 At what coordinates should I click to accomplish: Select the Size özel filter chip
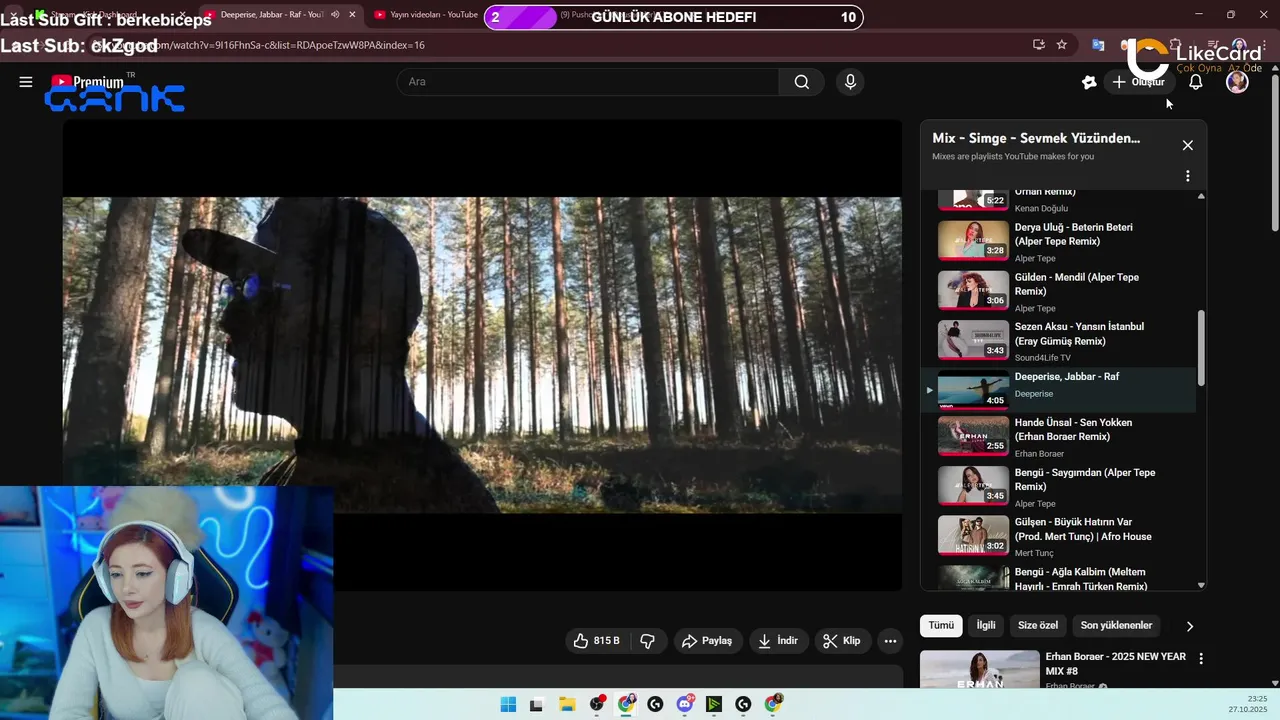click(x=1038, y=625)
